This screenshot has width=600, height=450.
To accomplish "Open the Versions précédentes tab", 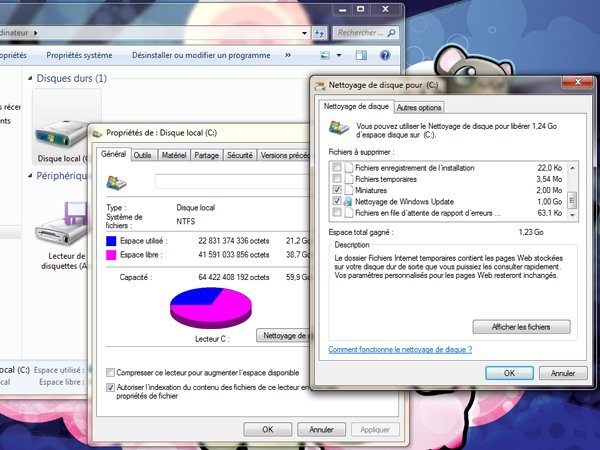I will point(285,155).
